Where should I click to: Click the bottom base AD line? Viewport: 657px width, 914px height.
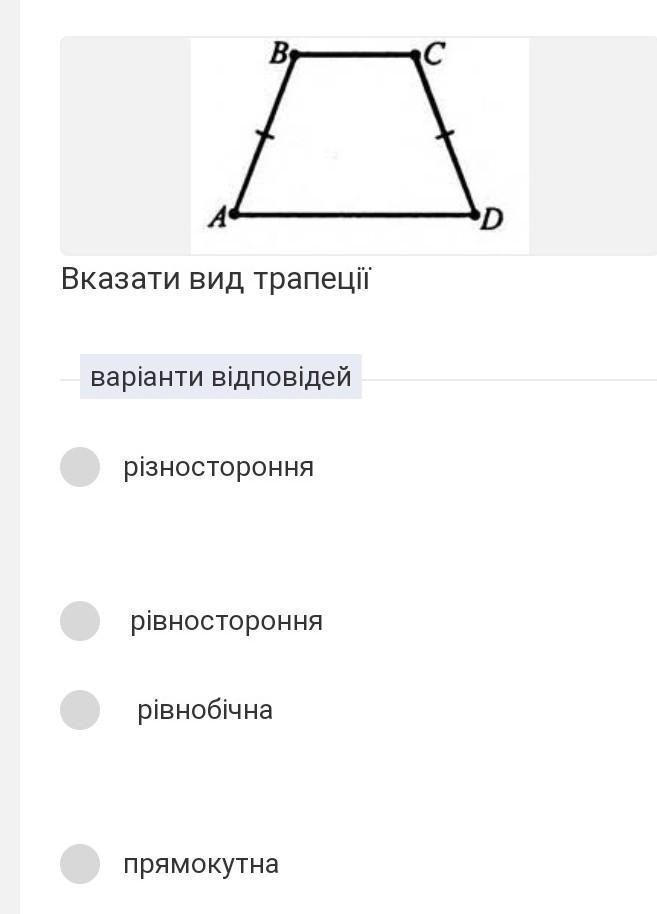(x=355, y=214)
